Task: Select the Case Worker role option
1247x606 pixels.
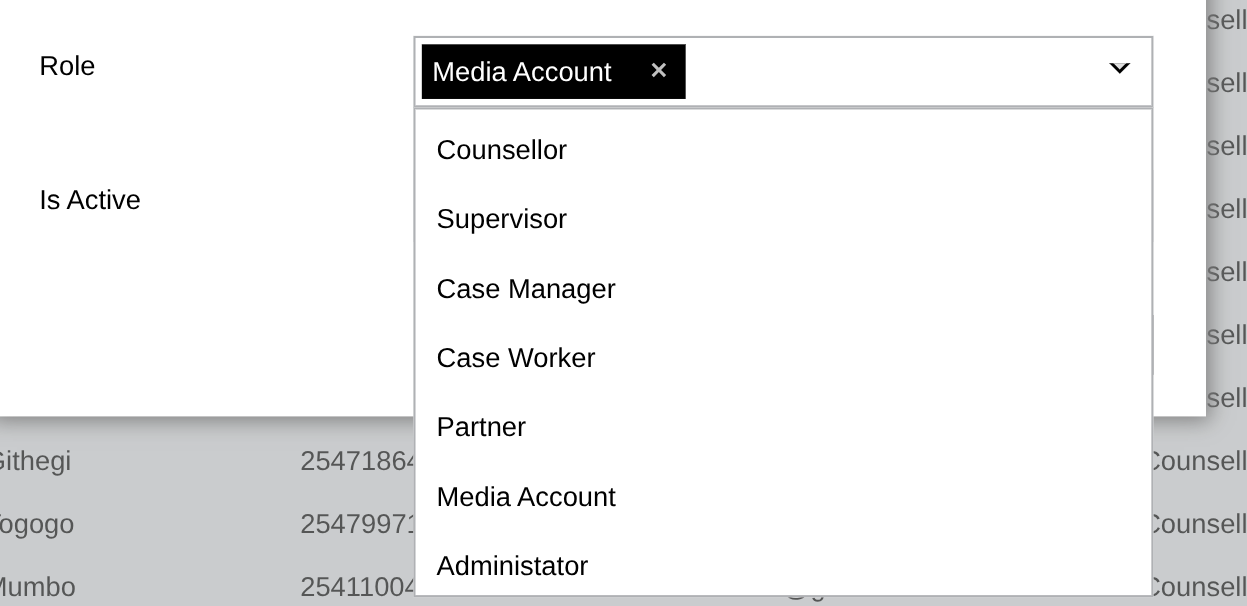Action: (516, 357)
